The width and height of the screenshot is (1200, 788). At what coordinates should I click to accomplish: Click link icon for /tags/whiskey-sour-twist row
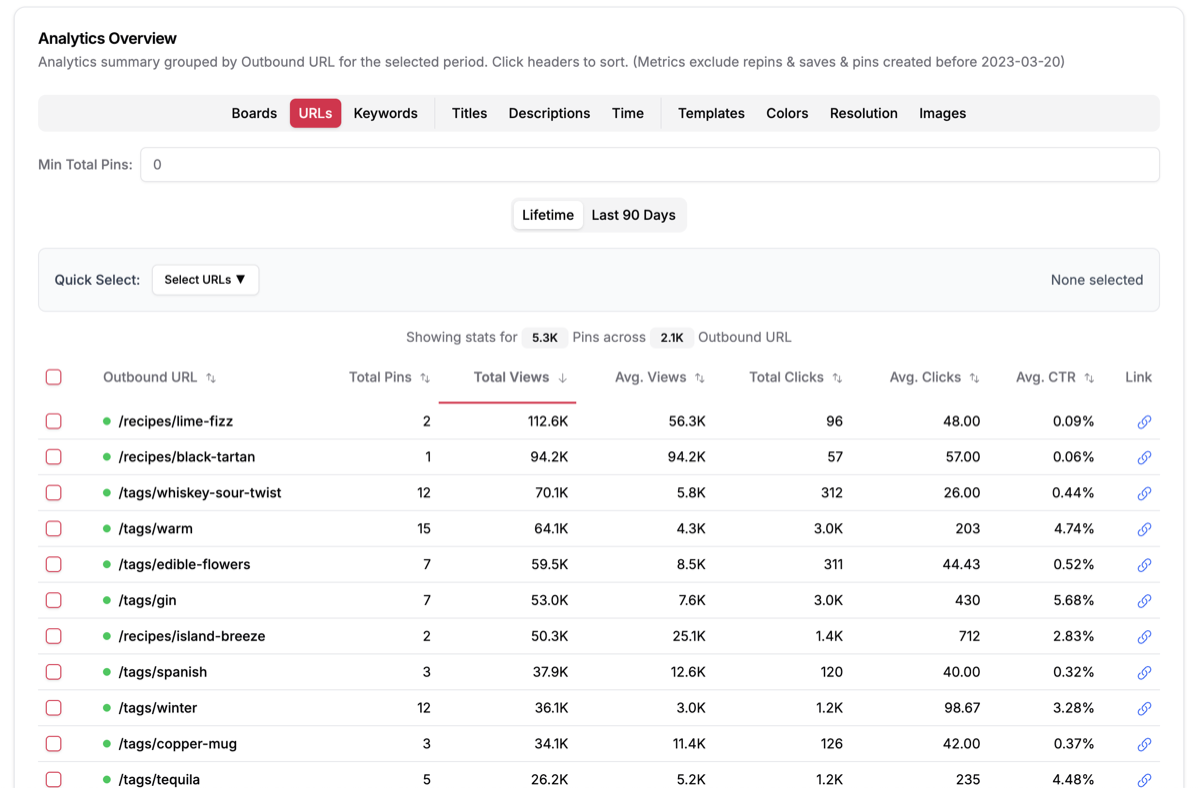point(1144,494)
